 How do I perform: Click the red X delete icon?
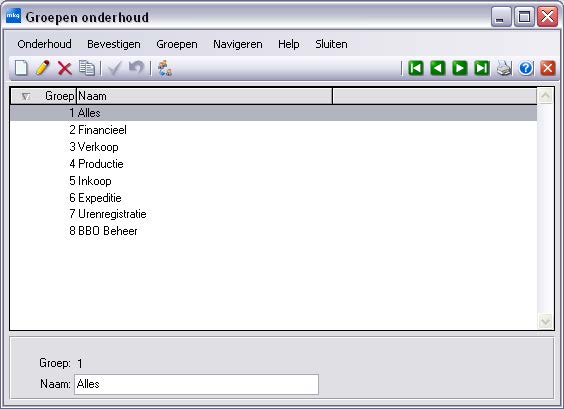tap(65, 68)
